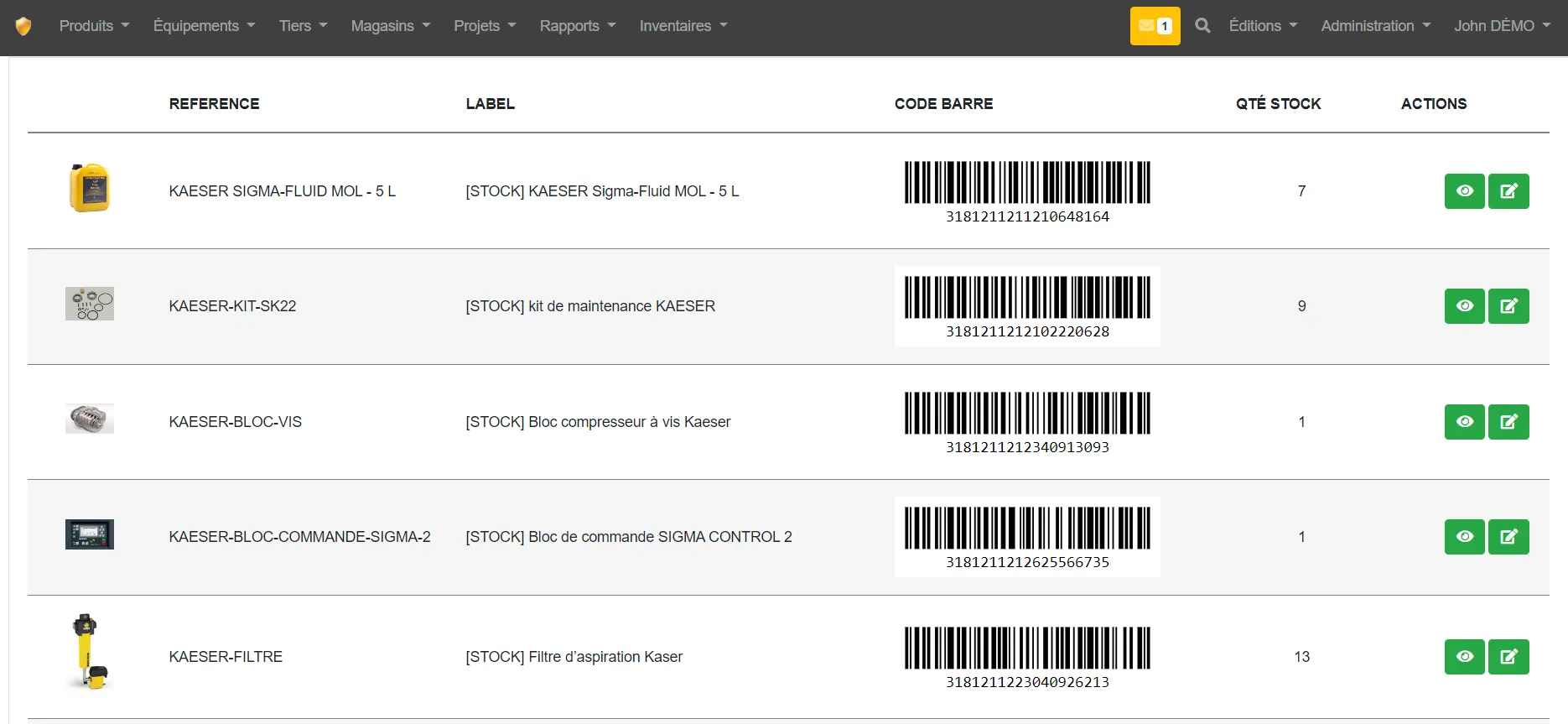Click the yellow oil canister thumbnail
The image size is (1568, 724).
click(x=90, y=188)
